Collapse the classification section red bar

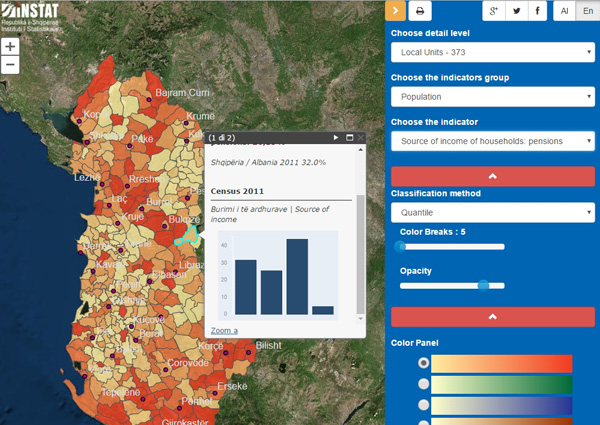(493, 176)
